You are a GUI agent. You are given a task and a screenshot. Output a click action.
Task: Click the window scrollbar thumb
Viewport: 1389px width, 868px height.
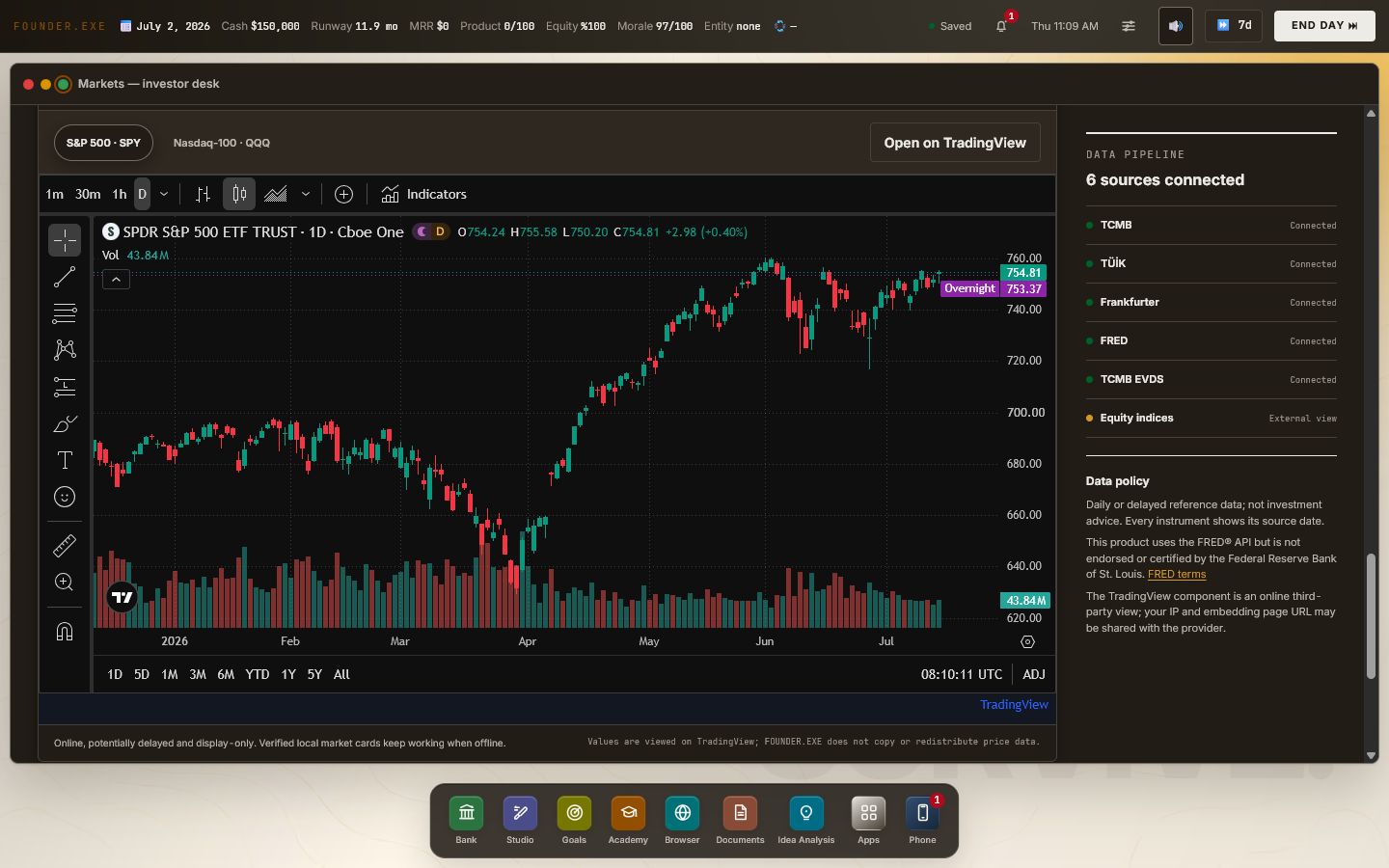[x=1371, y=616]
